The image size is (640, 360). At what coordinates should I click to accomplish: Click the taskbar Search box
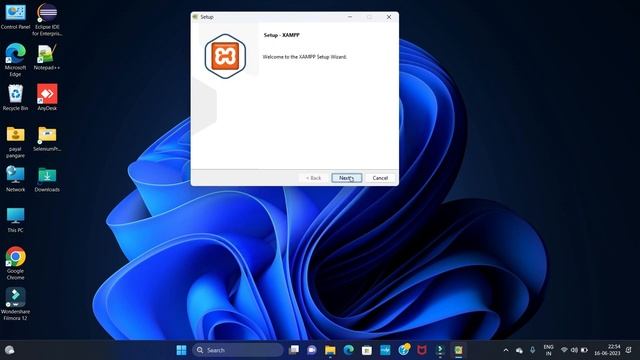click(x=238, y=350)
